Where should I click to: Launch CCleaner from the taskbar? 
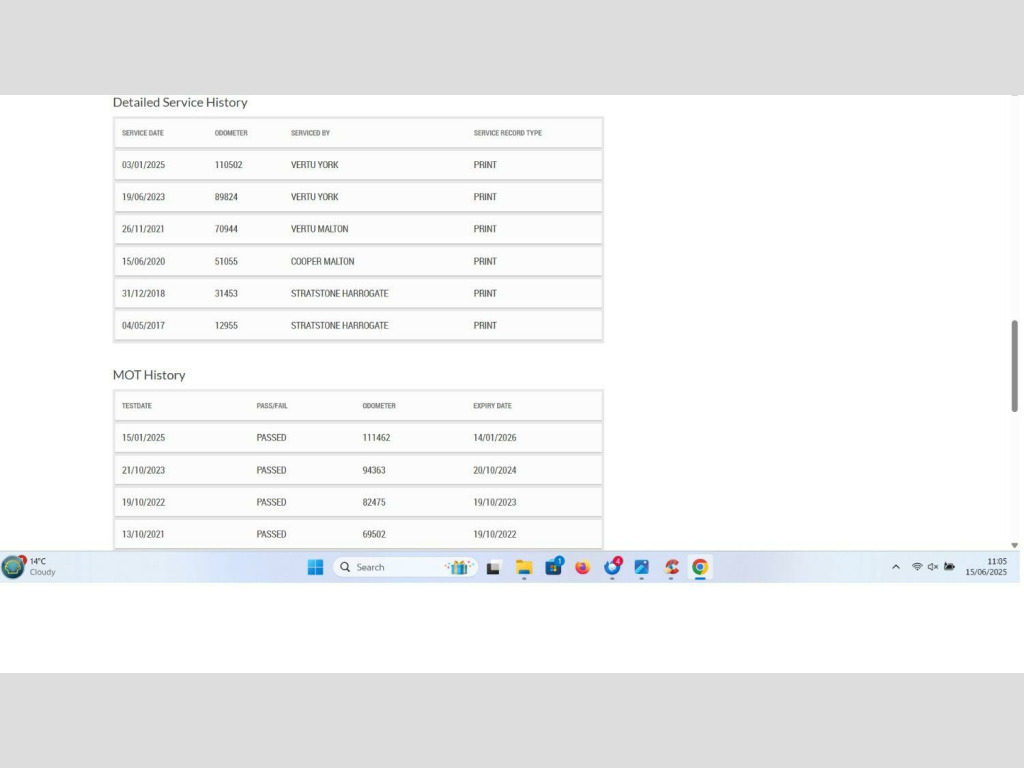672,567
